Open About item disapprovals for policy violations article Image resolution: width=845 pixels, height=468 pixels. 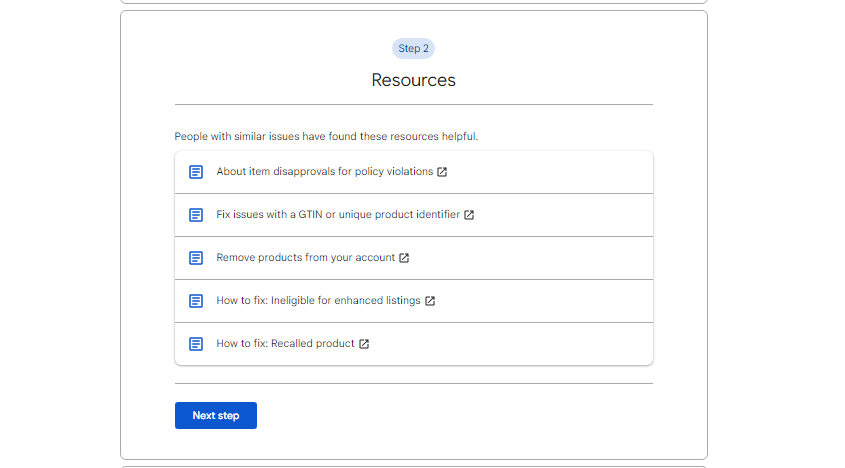pyautogui.click(x=324, y=171)
